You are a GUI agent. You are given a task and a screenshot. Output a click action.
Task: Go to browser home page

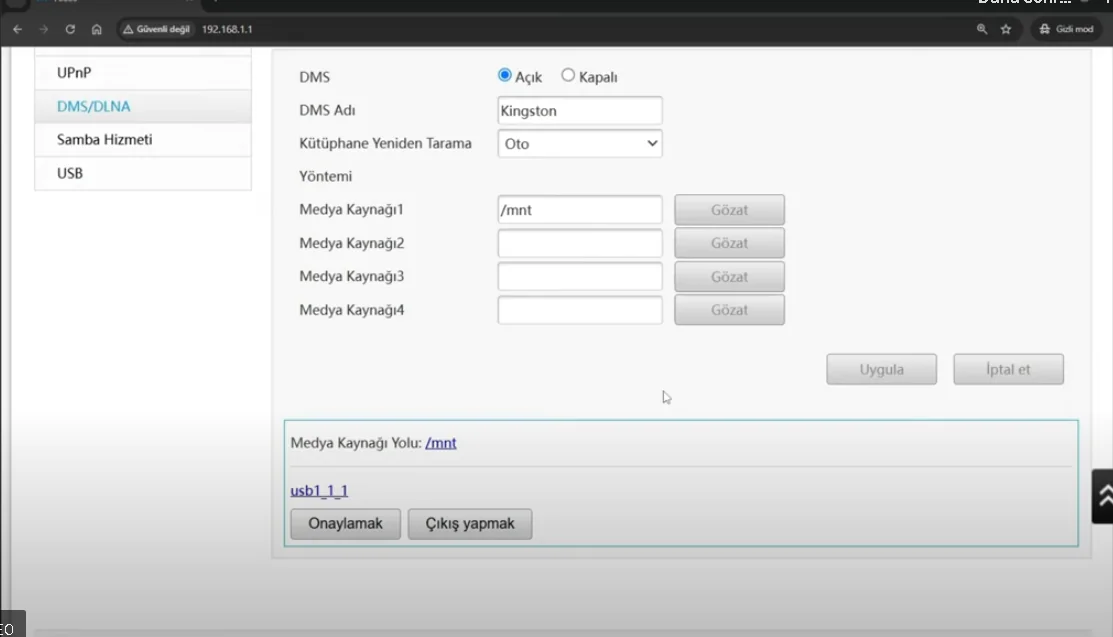pos(96,29)
